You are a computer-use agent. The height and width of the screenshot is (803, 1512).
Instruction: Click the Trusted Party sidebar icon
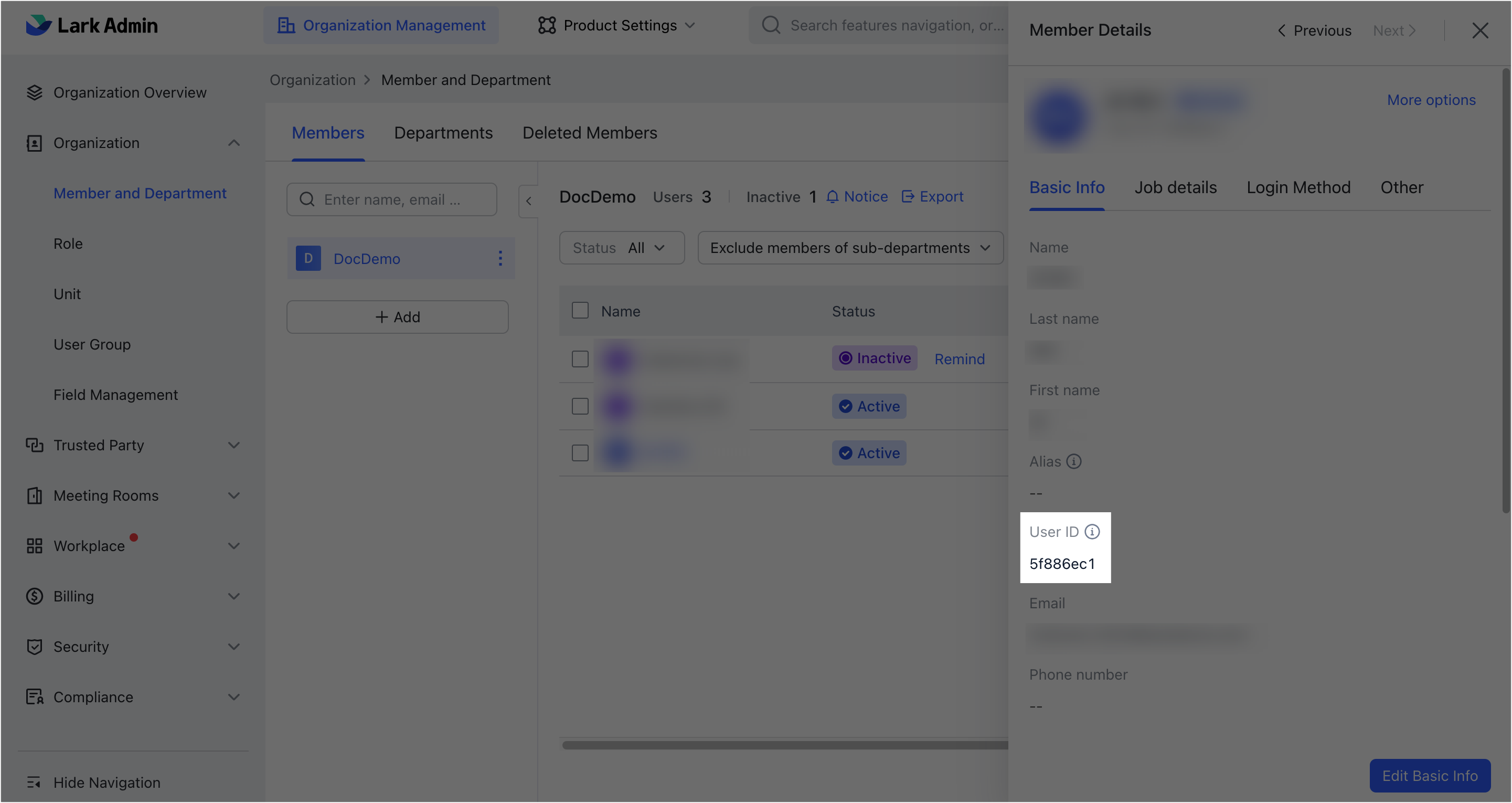(35, 445)
